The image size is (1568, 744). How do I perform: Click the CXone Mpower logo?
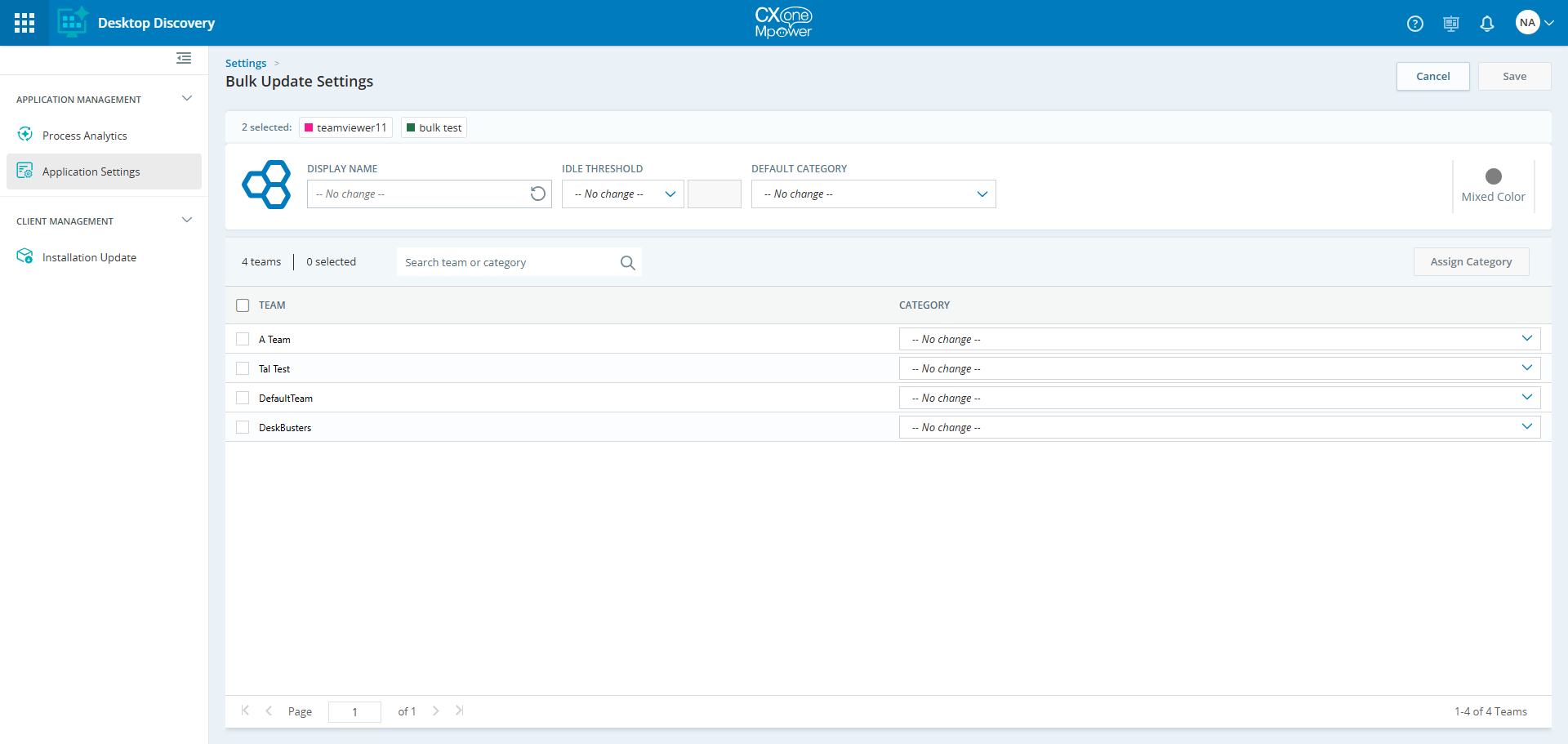tap(783, 23)
